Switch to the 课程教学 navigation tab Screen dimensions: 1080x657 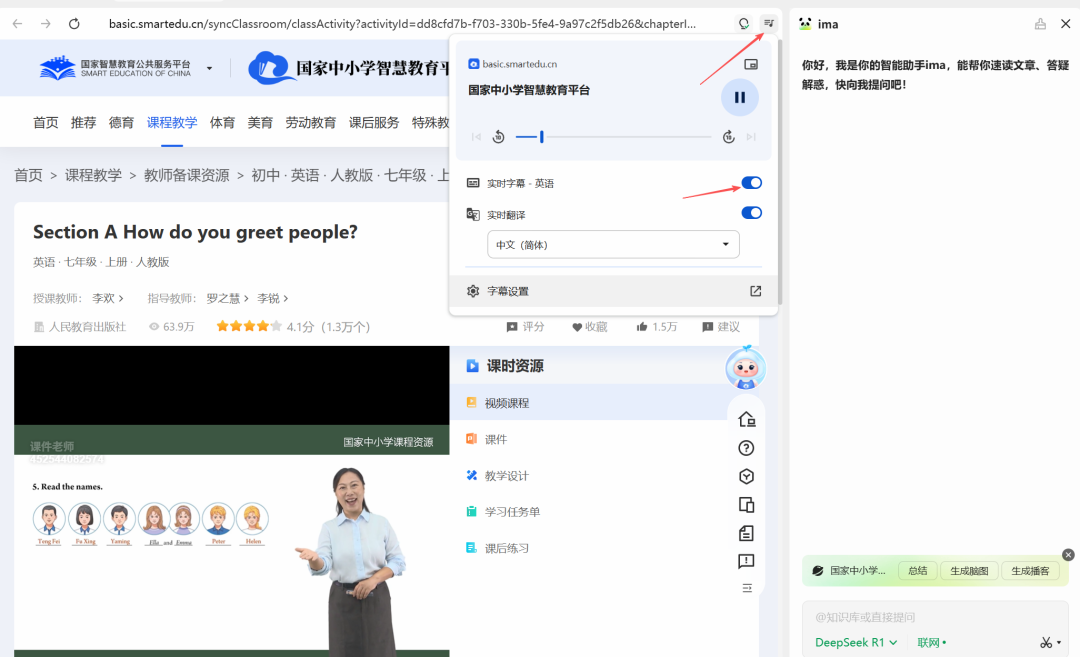coord(172,122)
